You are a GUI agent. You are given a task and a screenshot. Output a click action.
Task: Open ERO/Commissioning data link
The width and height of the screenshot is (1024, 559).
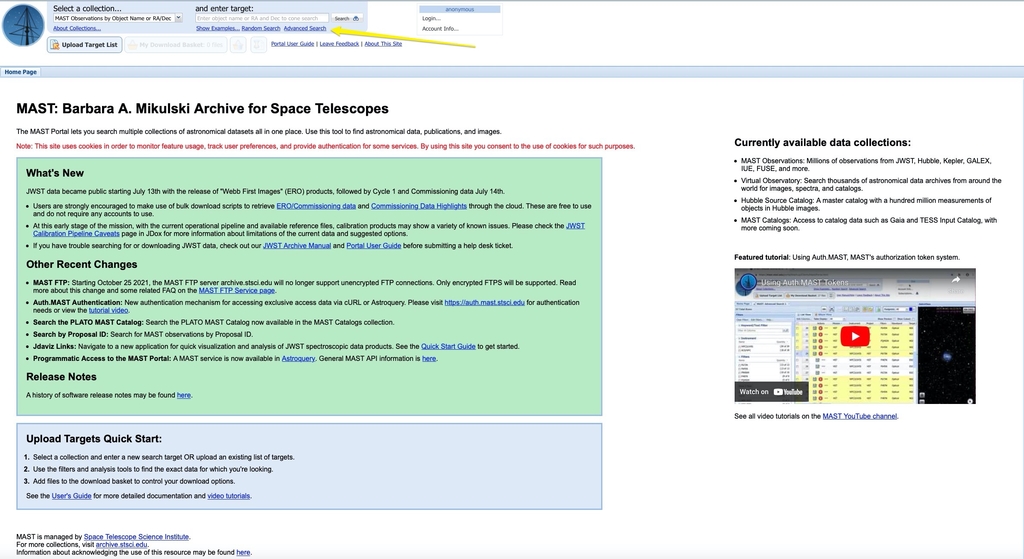pos(316,206)
